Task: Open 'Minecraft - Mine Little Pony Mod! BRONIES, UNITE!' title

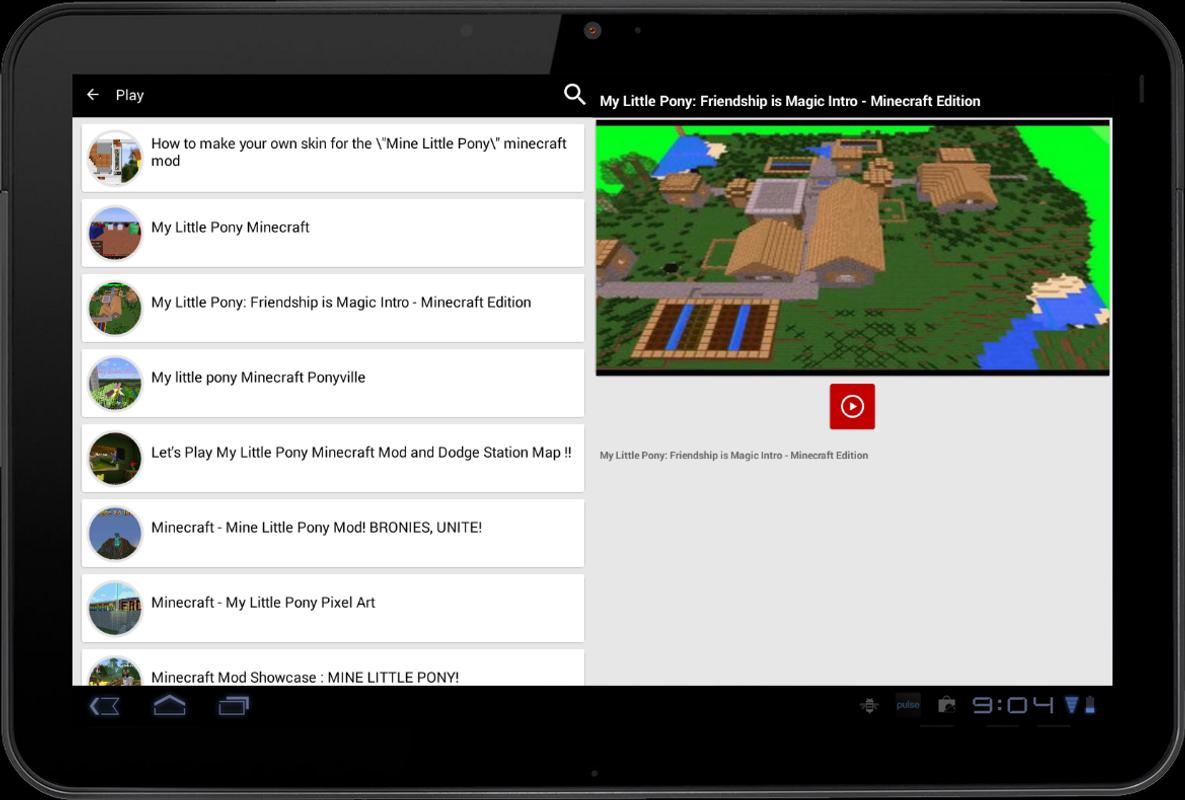Action: pyautogui.click(x=317, y=527)
